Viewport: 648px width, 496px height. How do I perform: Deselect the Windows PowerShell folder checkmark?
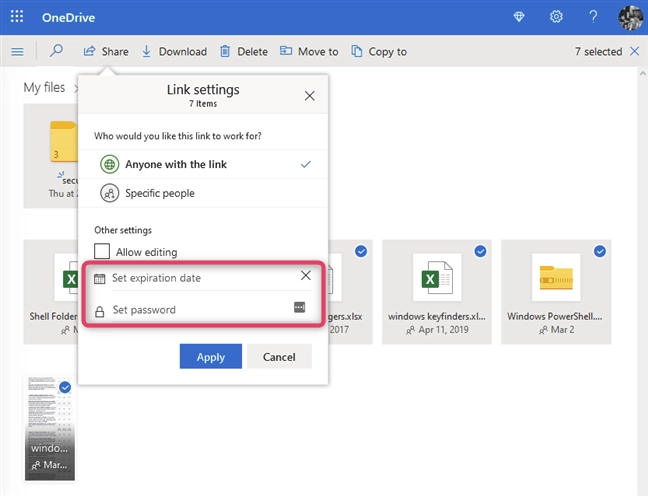pos(600,251)
